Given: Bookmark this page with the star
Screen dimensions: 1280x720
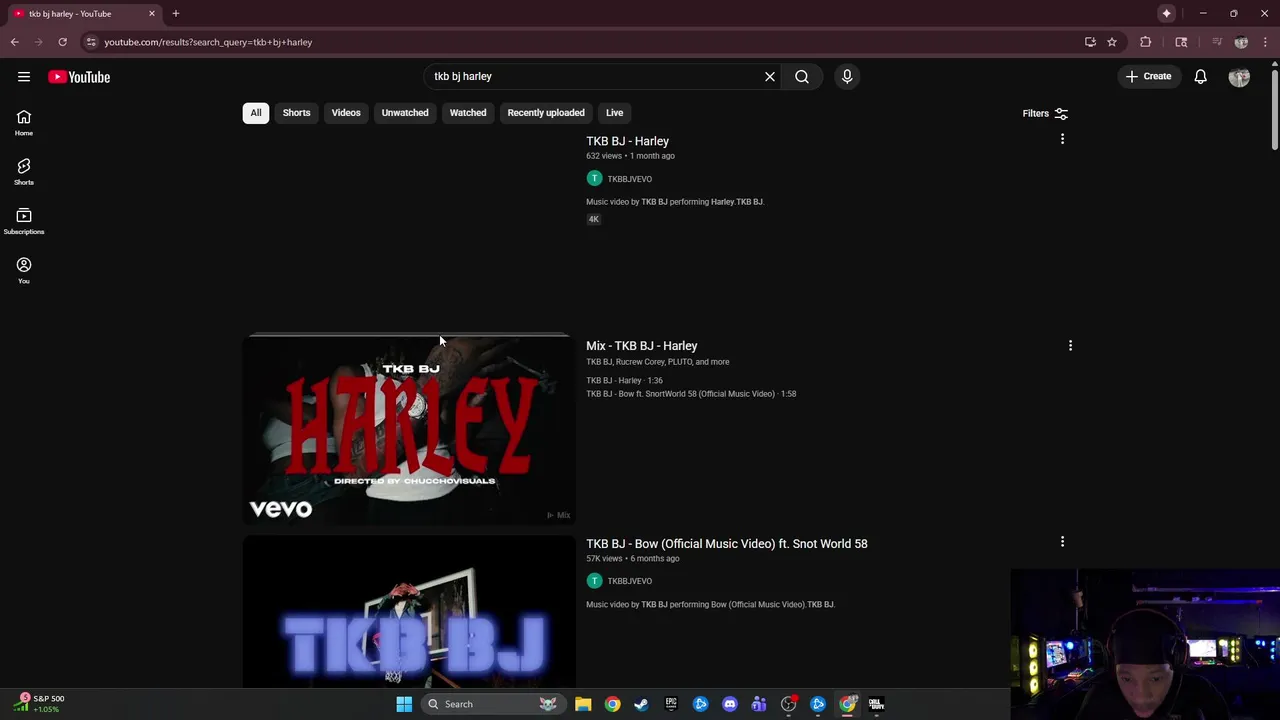Looking at the screenshot, I should point(1112,42).
